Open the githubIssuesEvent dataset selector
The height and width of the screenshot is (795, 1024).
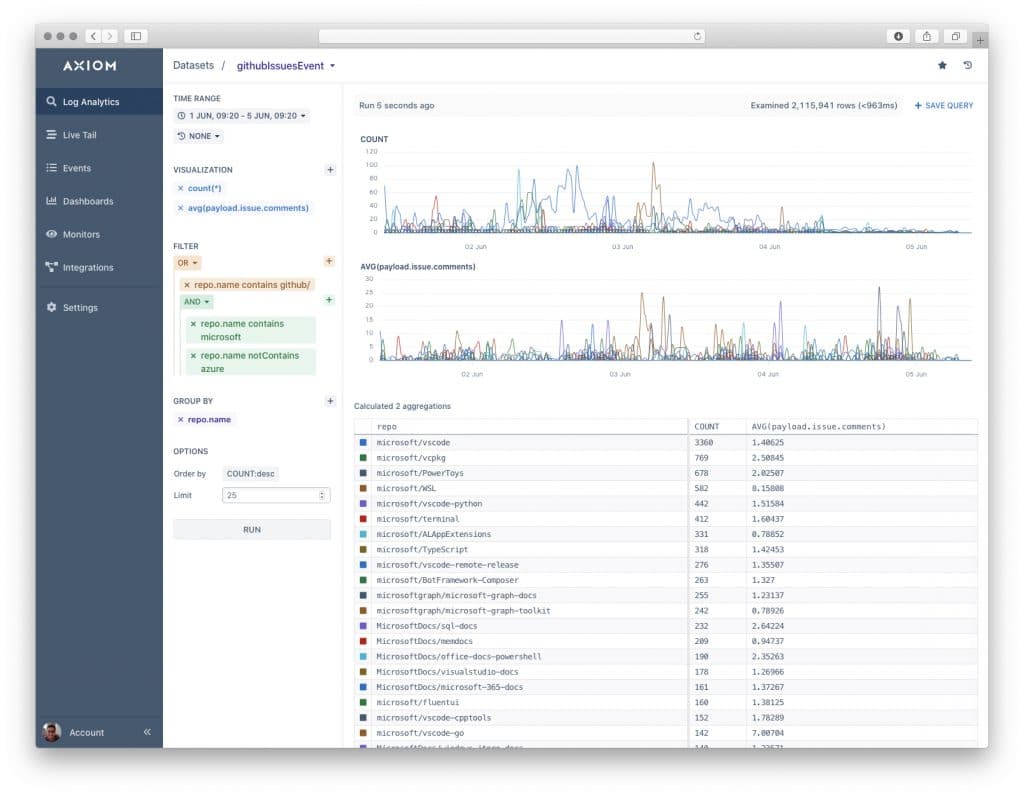[x=283, y=65]
